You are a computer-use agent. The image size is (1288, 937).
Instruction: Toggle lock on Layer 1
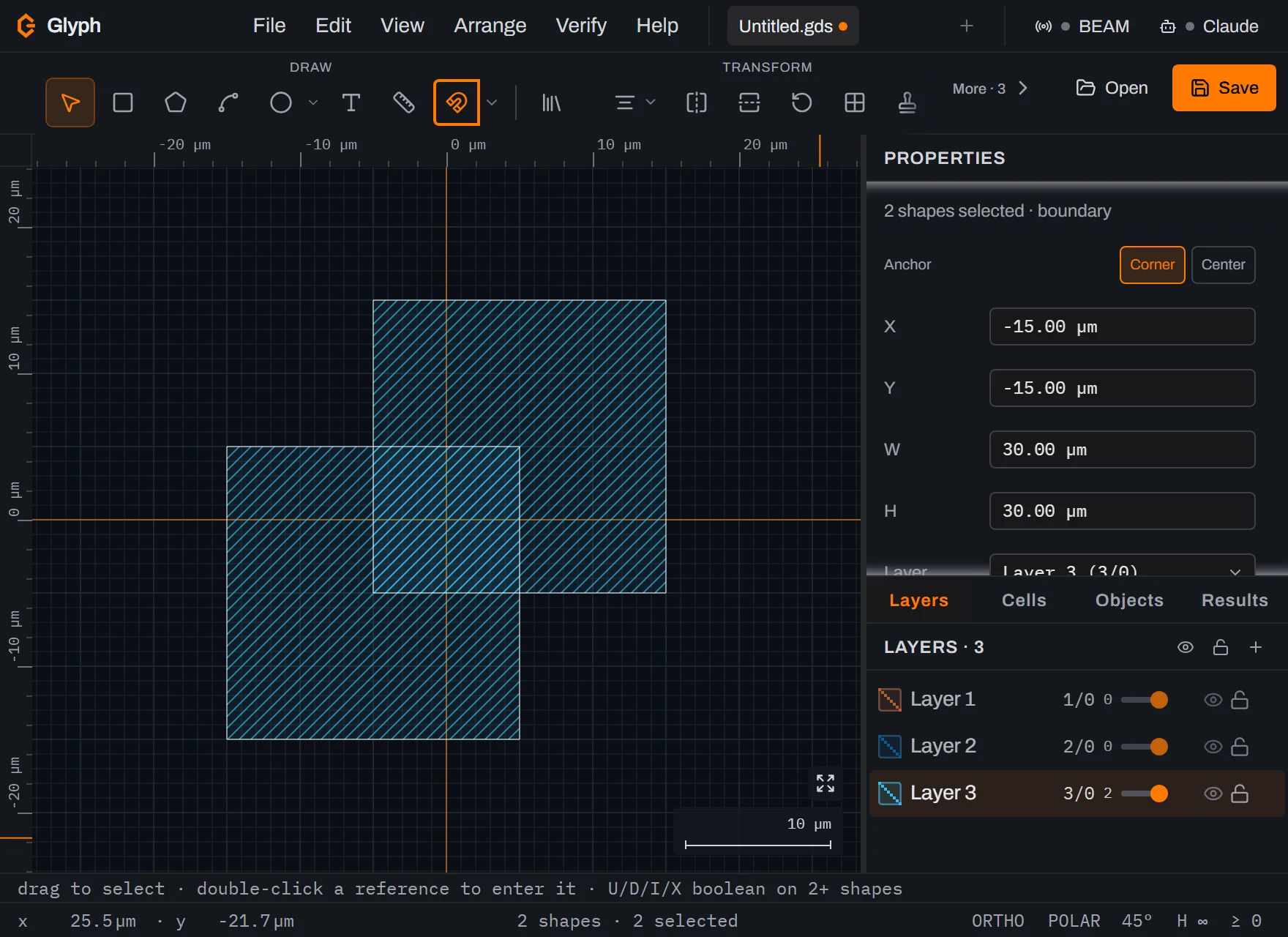coord(1240,700)
